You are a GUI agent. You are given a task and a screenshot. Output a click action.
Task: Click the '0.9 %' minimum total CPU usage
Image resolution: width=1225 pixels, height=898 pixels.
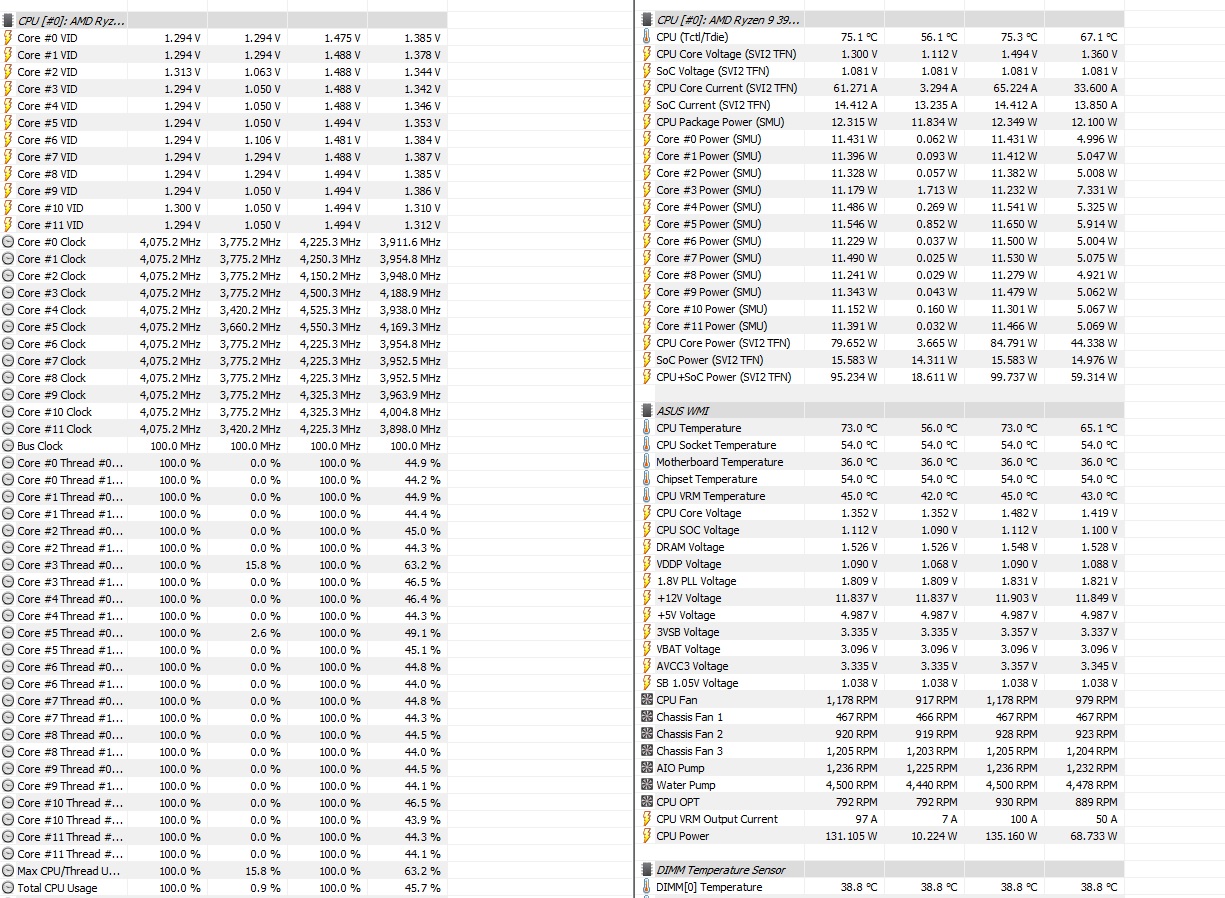pos(265,887)
